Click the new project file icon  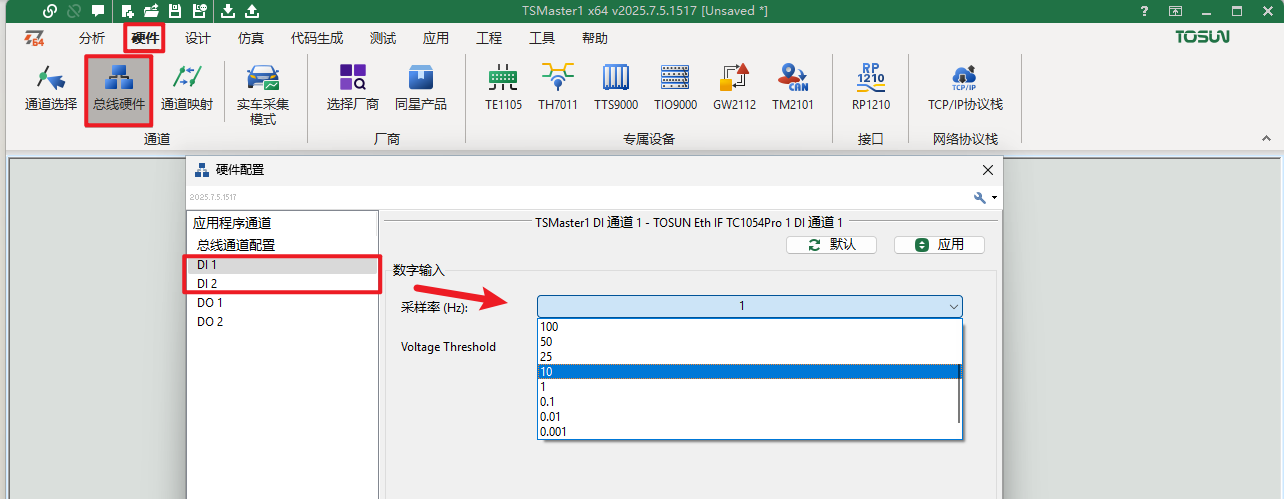click(x=128, y=11)
